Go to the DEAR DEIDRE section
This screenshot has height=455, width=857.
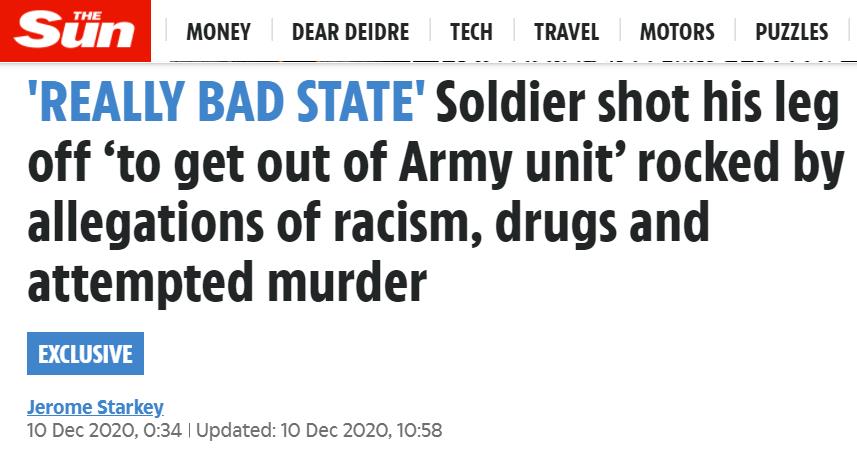coord(350,32)
